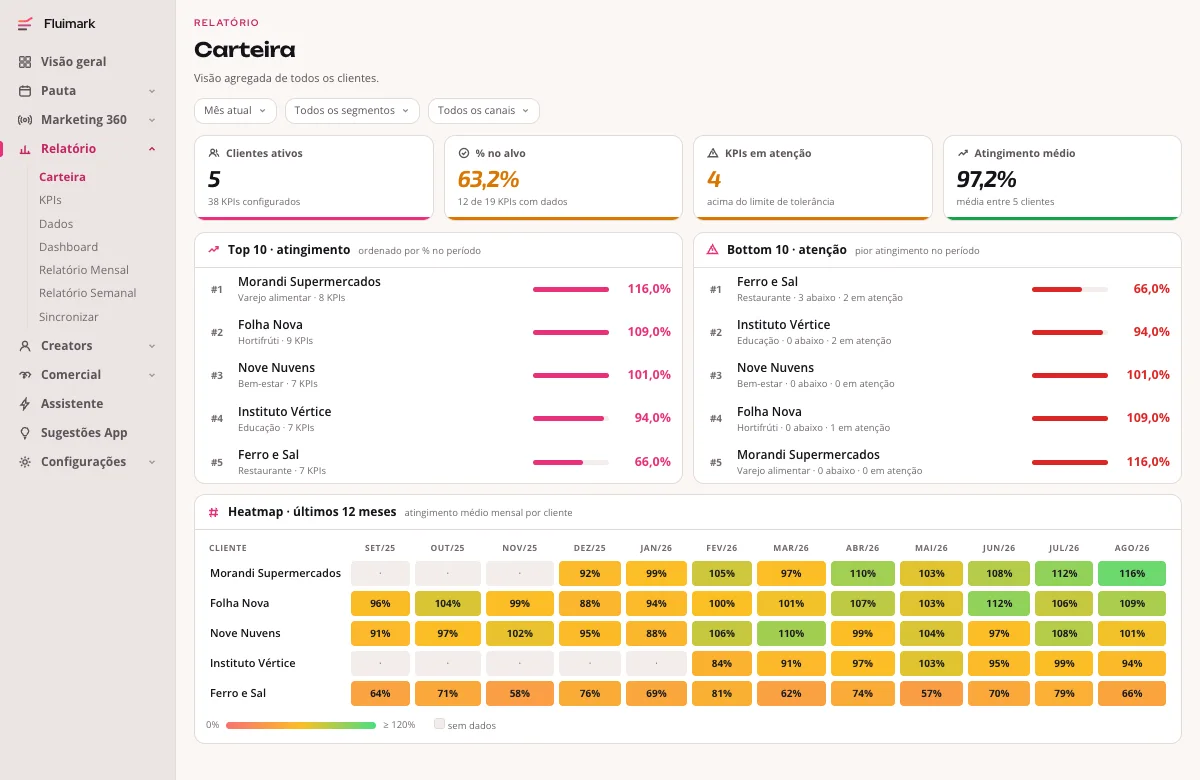Viewport: 1200px width, 780px height.
Task: Click Morandi Supermercados 116,0% progress bar
Action: (571, 289)
